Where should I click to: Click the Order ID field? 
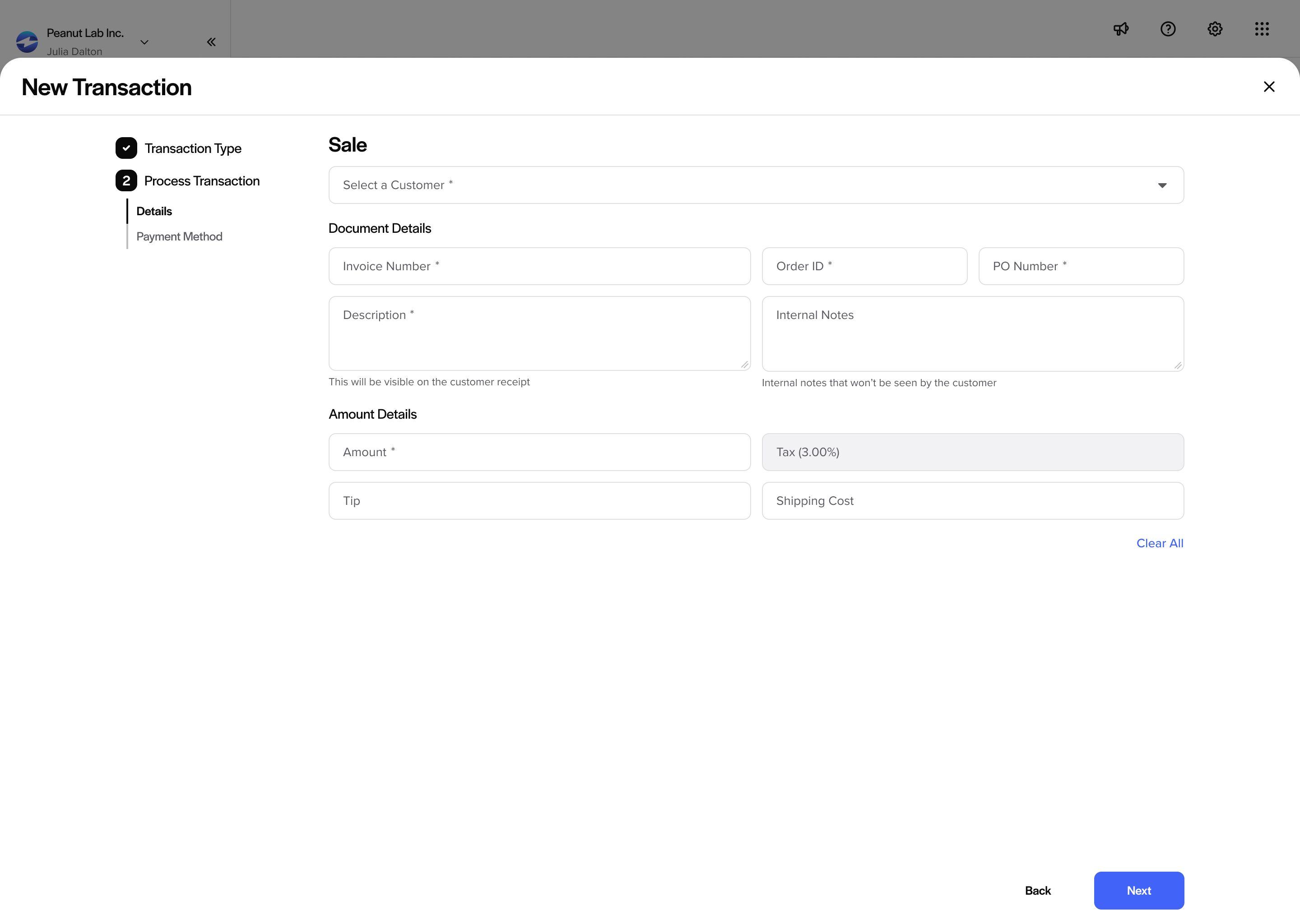click(x=864, y=266)
